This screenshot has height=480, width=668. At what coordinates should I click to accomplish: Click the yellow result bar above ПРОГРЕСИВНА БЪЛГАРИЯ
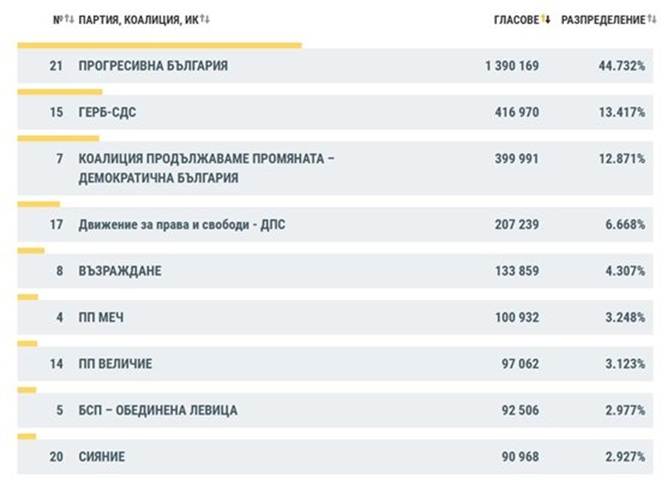point(160,45)
